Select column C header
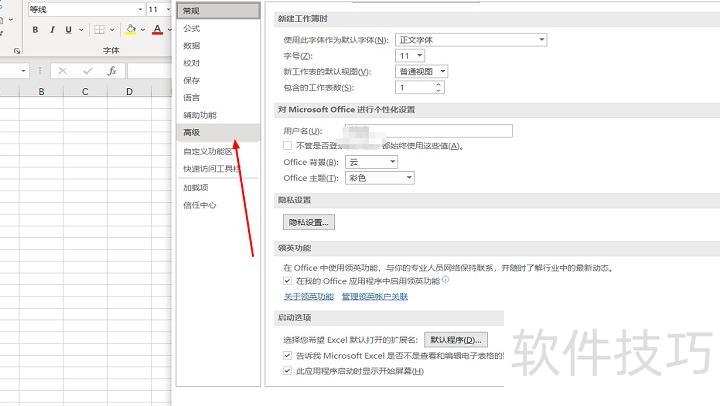 [x=85, y=91]
